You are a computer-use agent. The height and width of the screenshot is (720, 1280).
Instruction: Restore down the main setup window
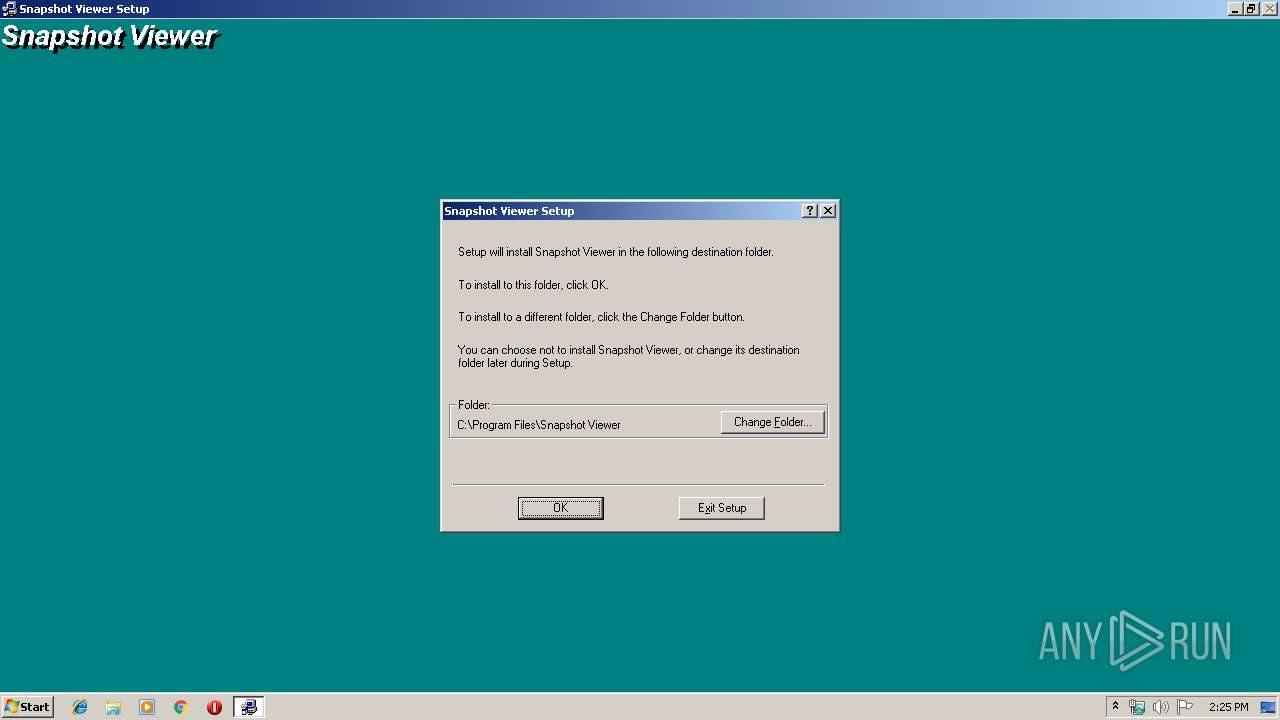[x=1250, y=9]
